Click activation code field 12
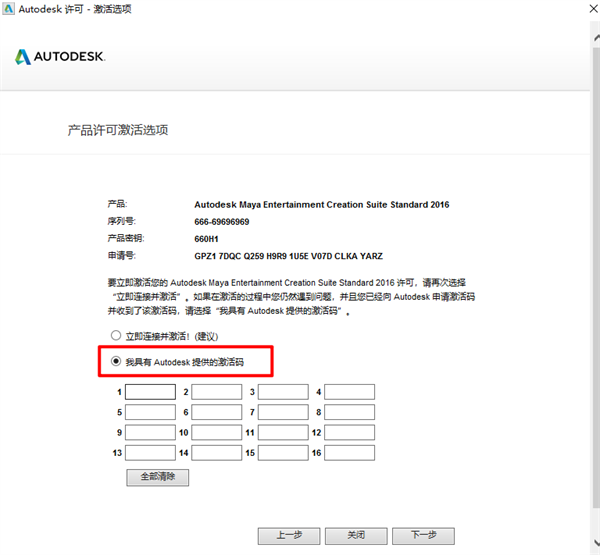This screenshot has height=555, width=600. coord(349,433)
